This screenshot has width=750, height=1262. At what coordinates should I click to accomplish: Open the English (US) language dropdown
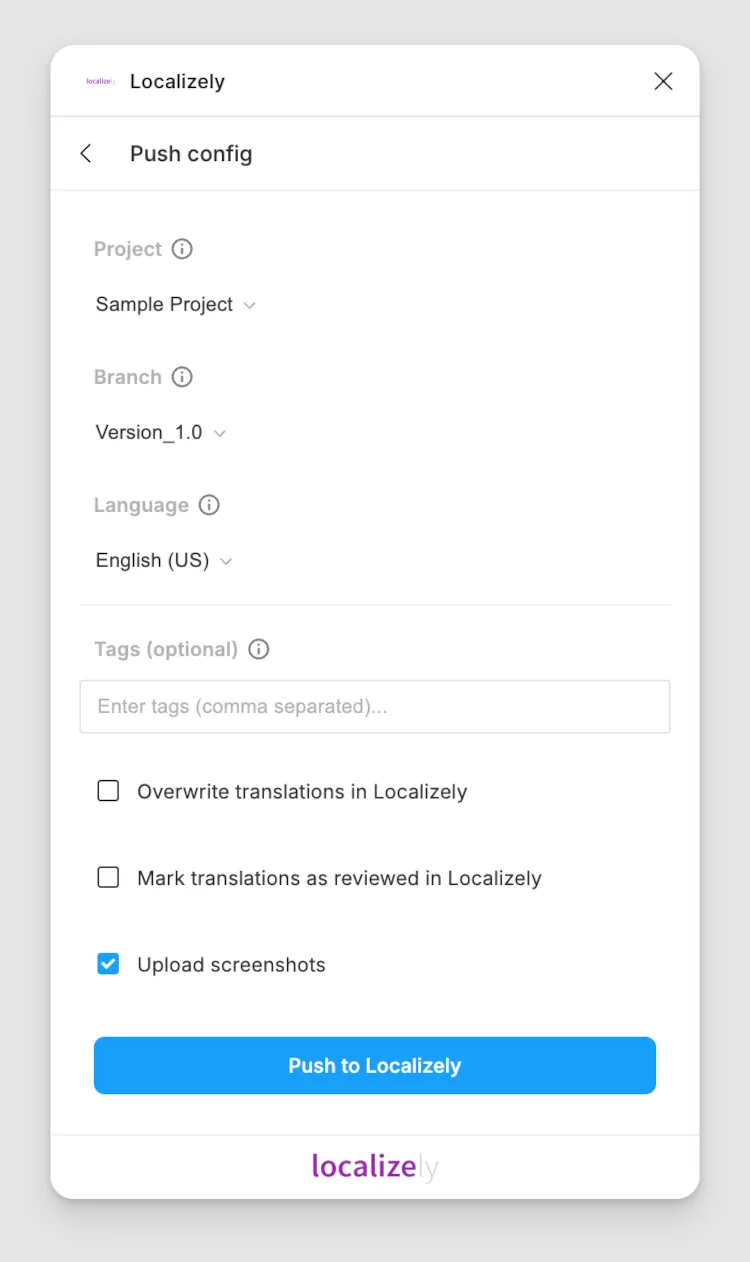point(164,561)
